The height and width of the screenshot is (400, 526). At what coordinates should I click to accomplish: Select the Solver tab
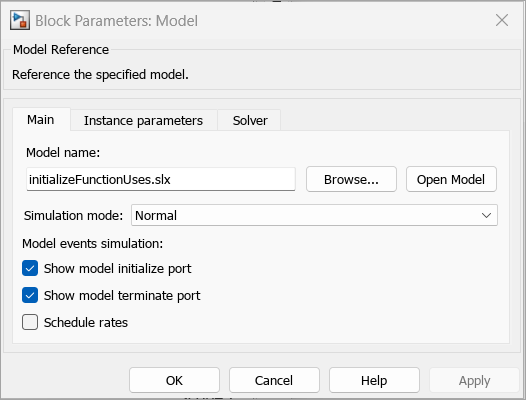tap(250, 120)
